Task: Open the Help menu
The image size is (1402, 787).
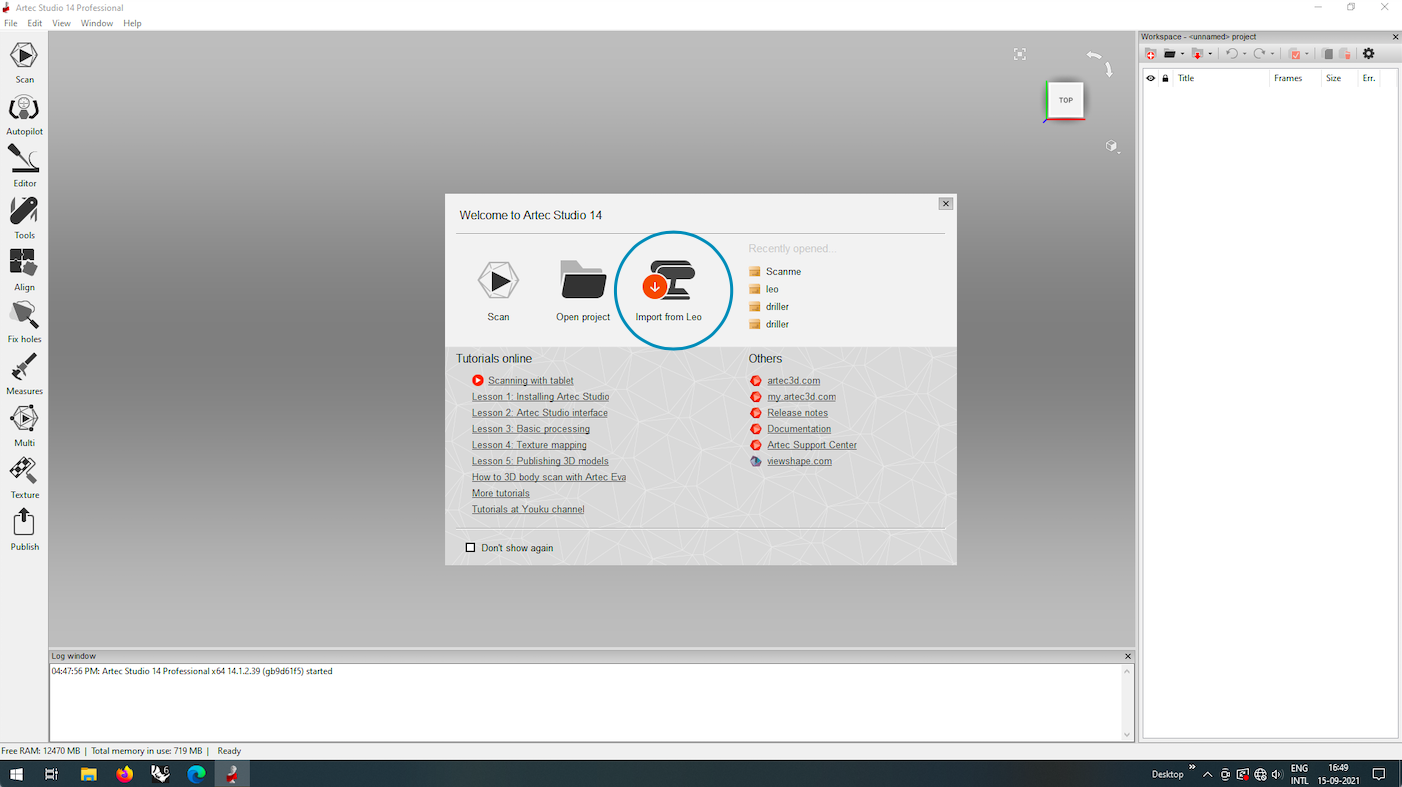Action: pos(132,23)
